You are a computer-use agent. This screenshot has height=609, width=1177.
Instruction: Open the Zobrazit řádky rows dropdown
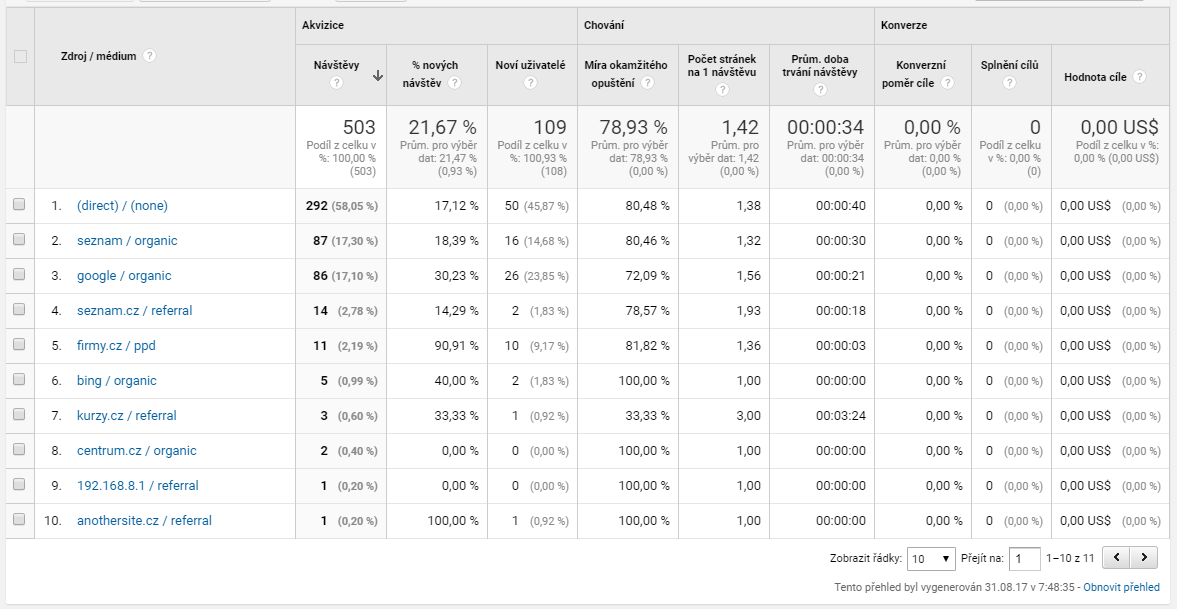pyautogui.click(x=930, y=558)
